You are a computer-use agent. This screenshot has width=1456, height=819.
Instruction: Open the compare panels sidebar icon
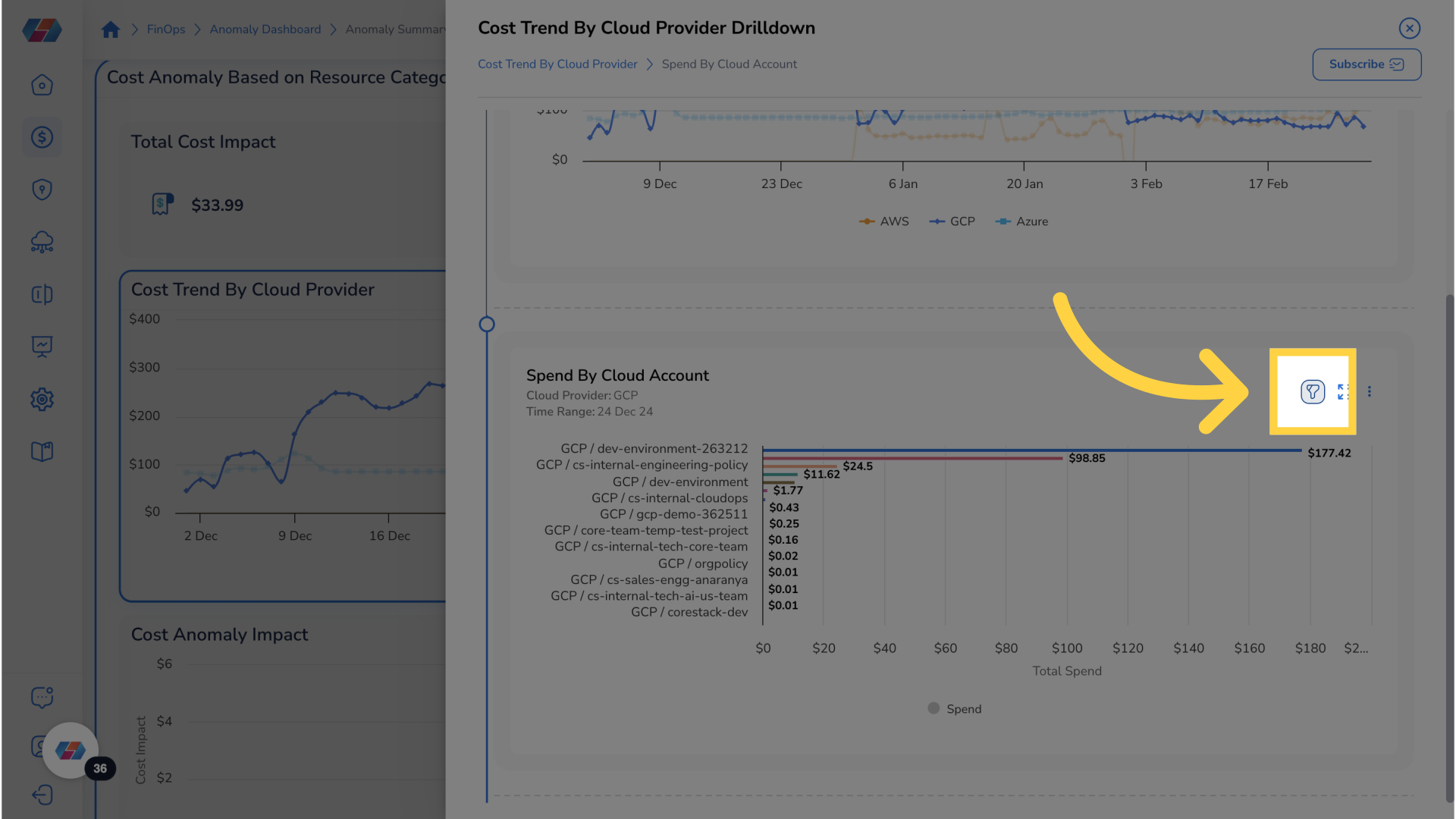click(42, 294)
